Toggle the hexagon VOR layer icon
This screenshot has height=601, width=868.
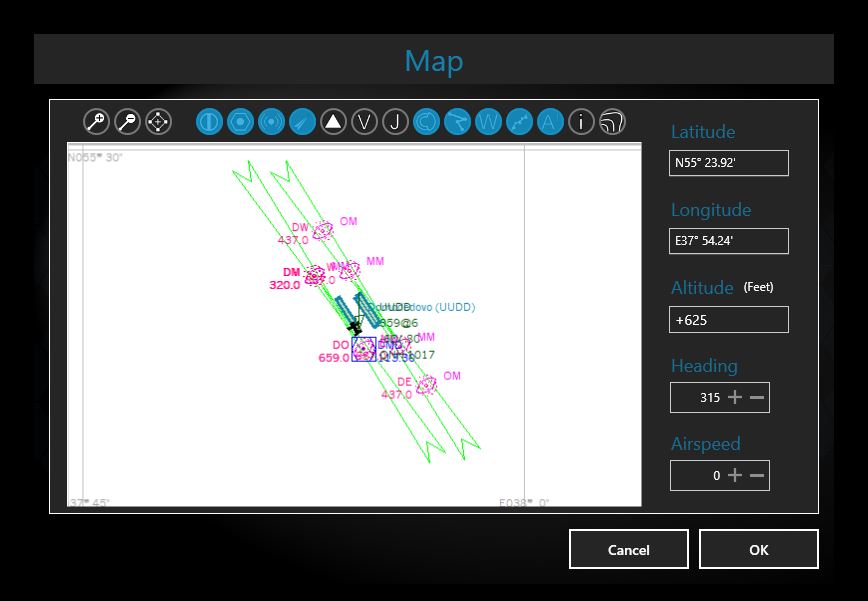click(x=240, y=122)
